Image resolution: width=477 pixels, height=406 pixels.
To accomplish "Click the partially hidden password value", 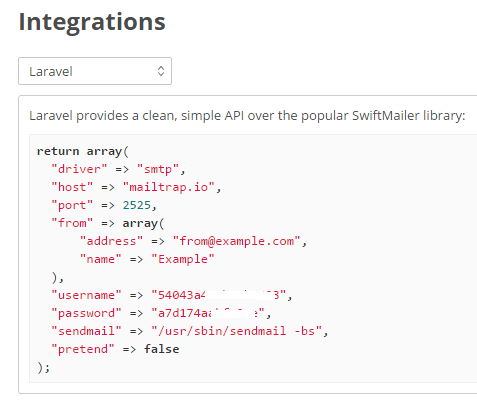I will tap(208, 313).
